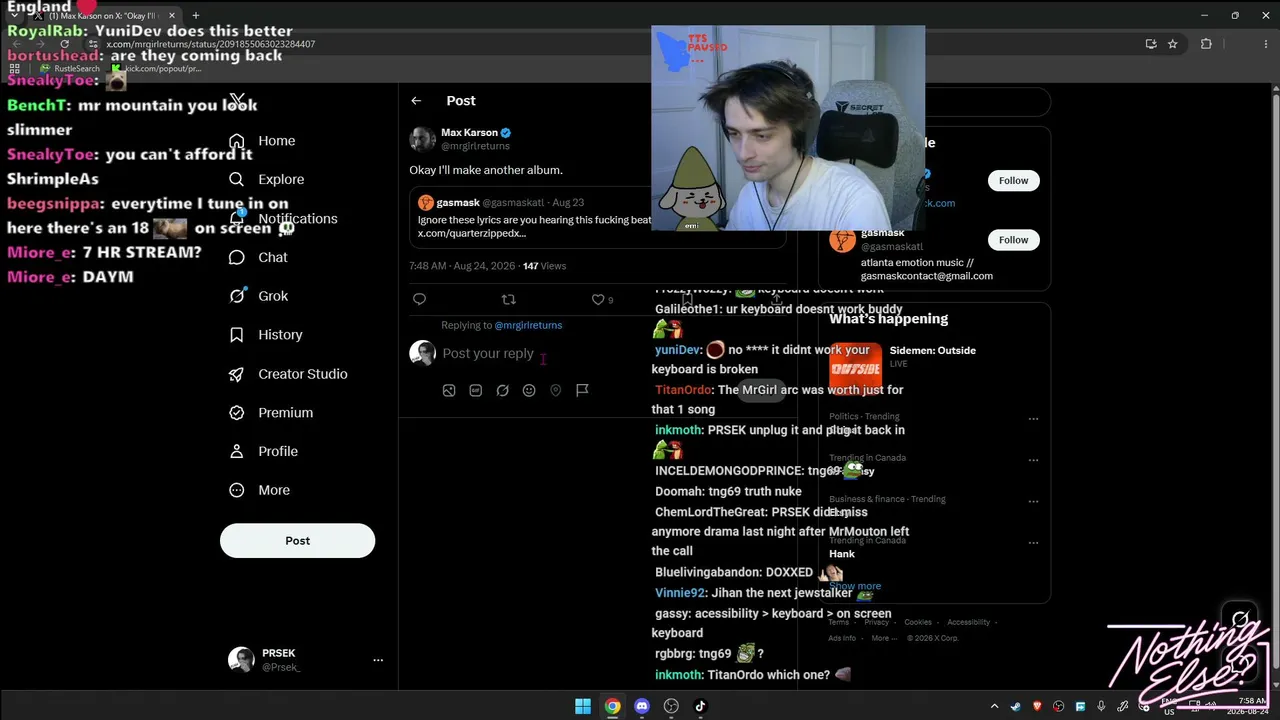This screenshot has width=1280, height=720.
Task: Open TikTok from the taskbar
Action: click(x=700, y=706)
